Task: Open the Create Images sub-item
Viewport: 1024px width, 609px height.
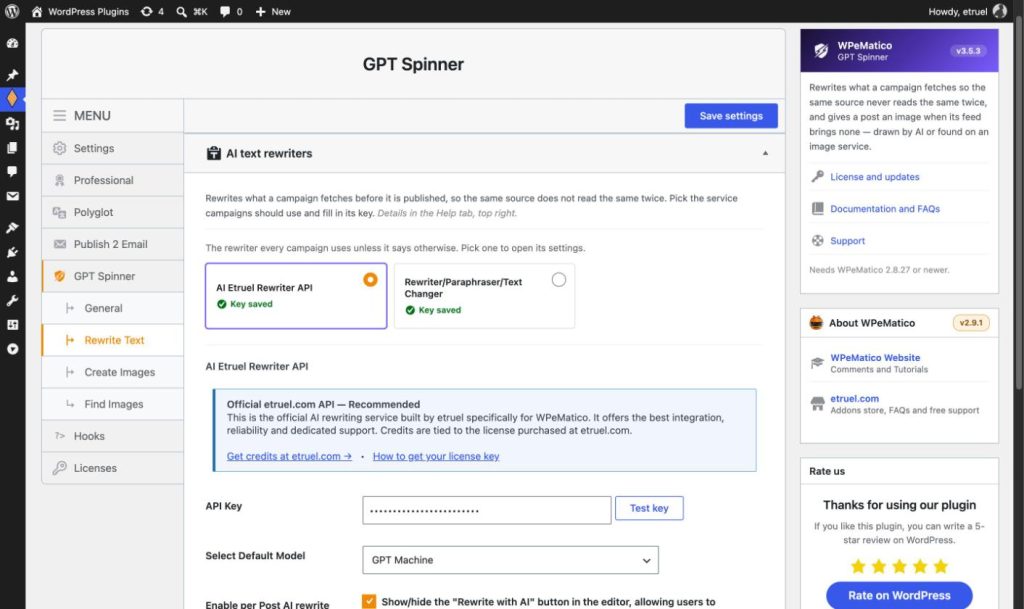Action: point(112,372)
